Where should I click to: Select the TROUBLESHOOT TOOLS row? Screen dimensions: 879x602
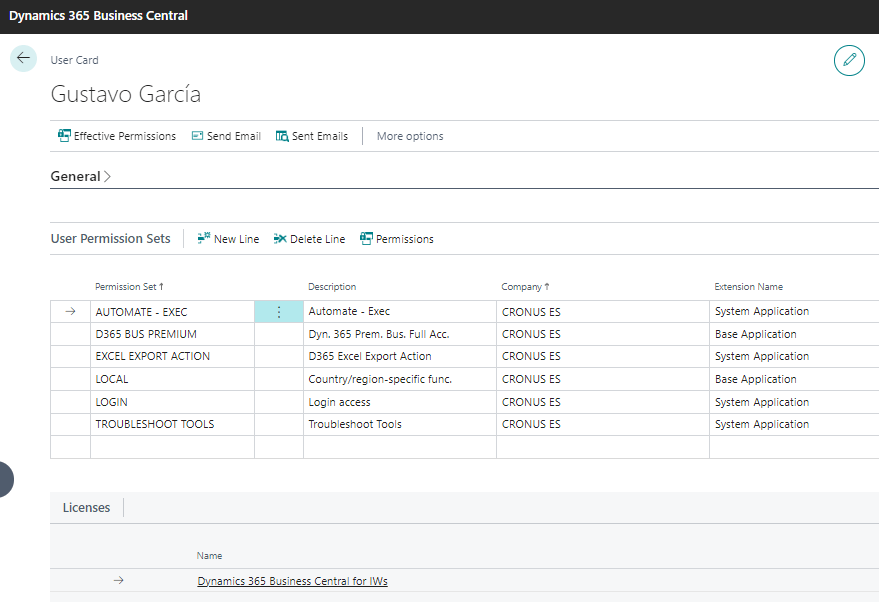(x=154, y=424)
